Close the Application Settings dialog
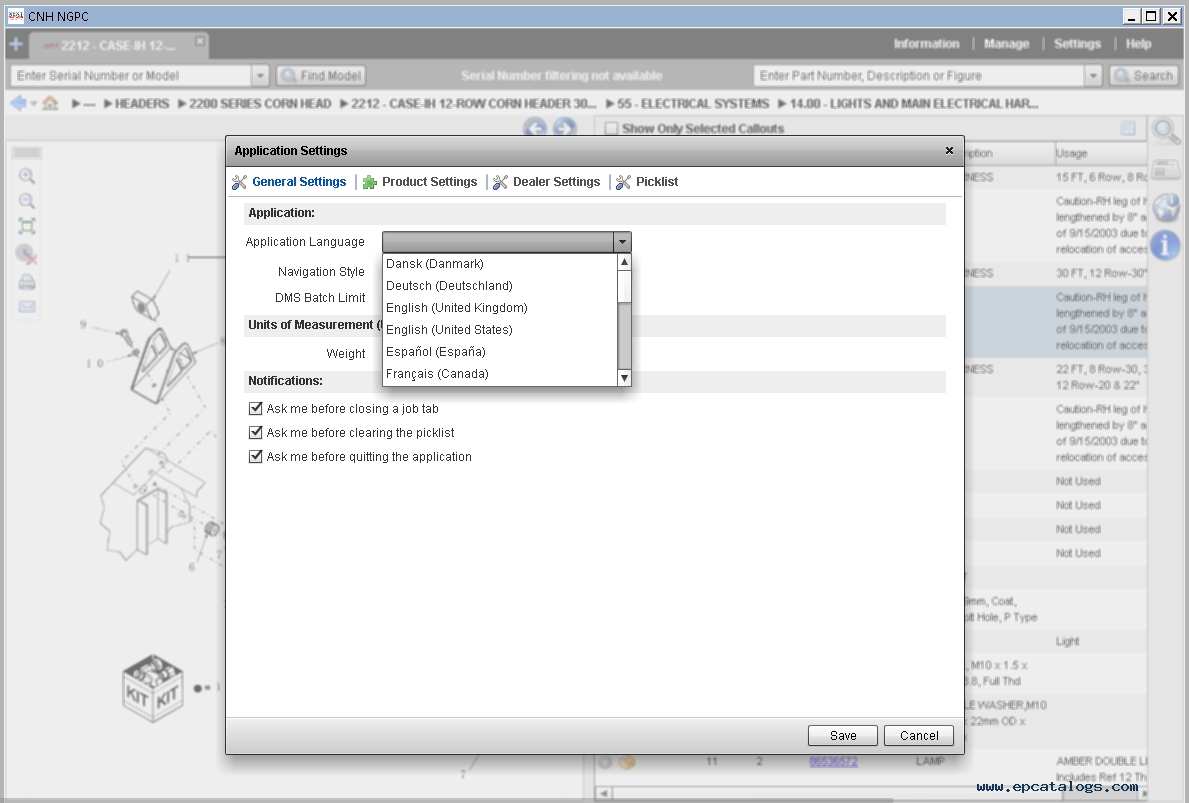This screenshot has width=1189, height=803. (949, 151)
